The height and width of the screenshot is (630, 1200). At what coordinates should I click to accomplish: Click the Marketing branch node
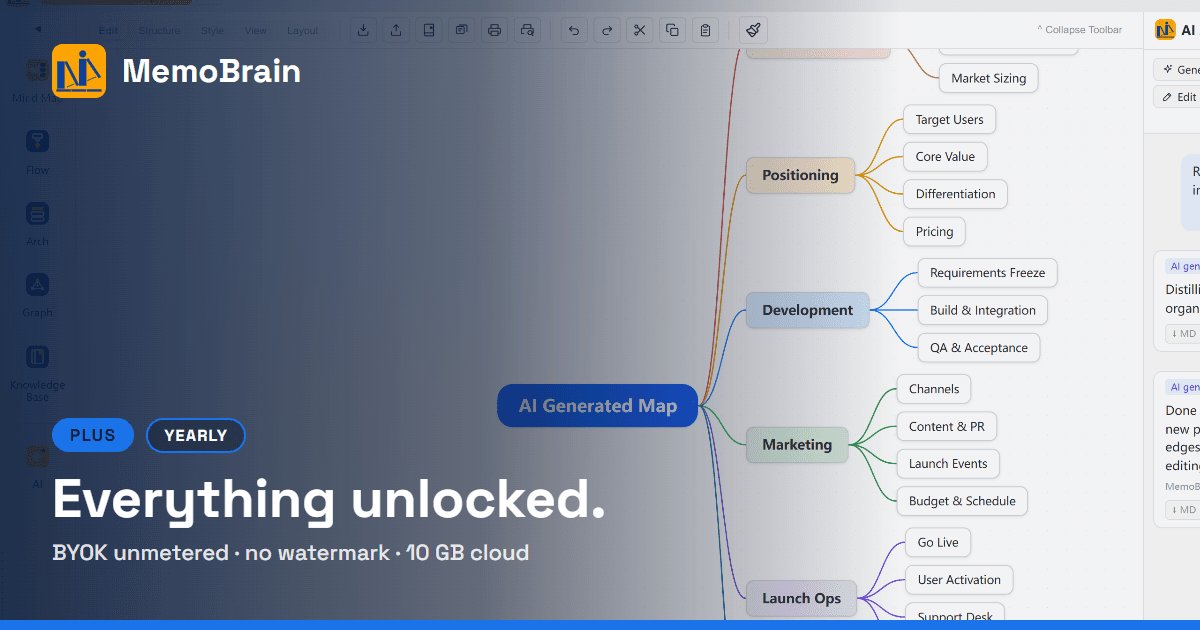[x=797, y=444]
